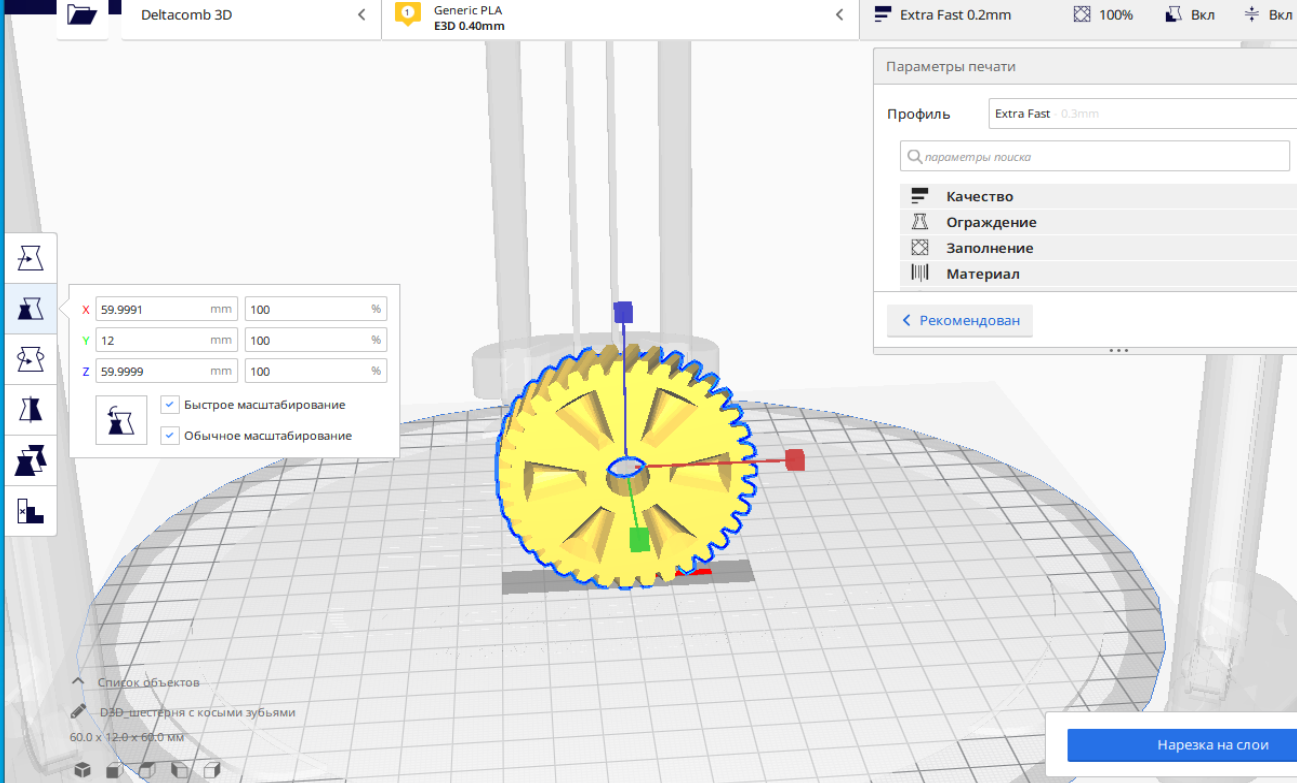Screen dimensions: 1297x783
Task: Click the Качество category icon
Action: coord(920,196)
